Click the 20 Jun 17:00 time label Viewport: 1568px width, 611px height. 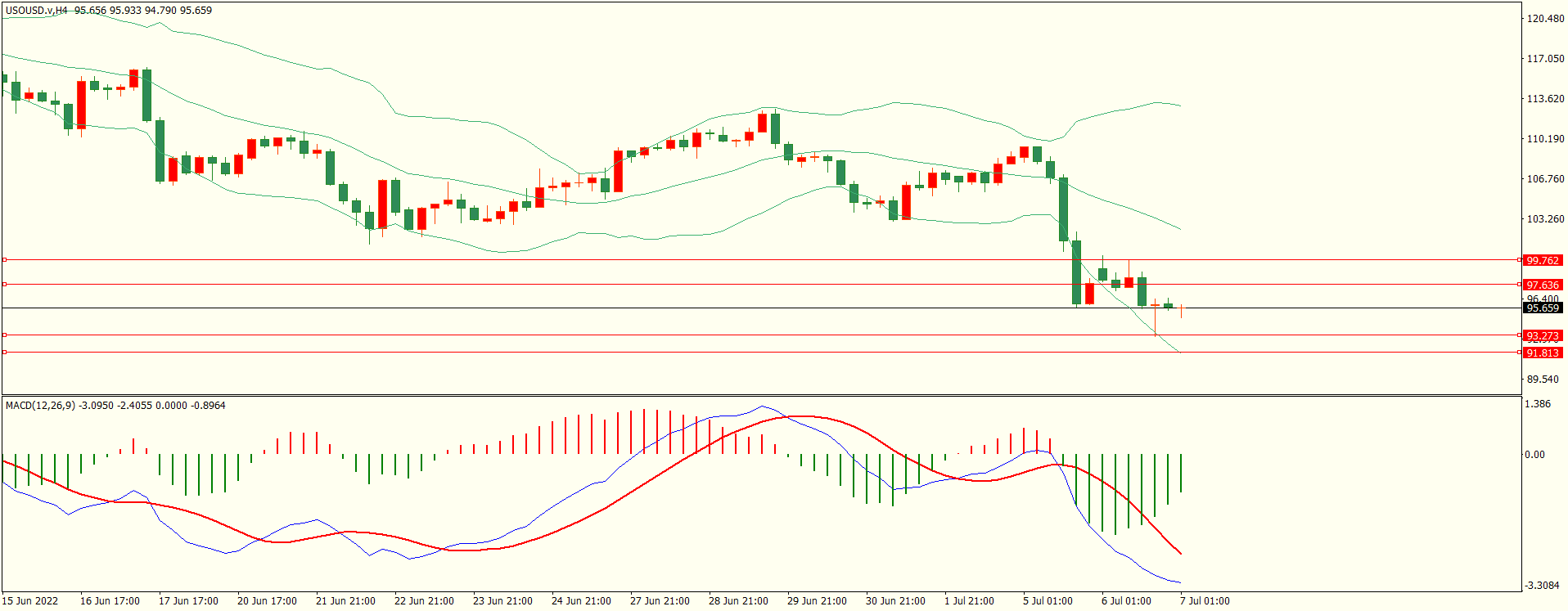267,601
